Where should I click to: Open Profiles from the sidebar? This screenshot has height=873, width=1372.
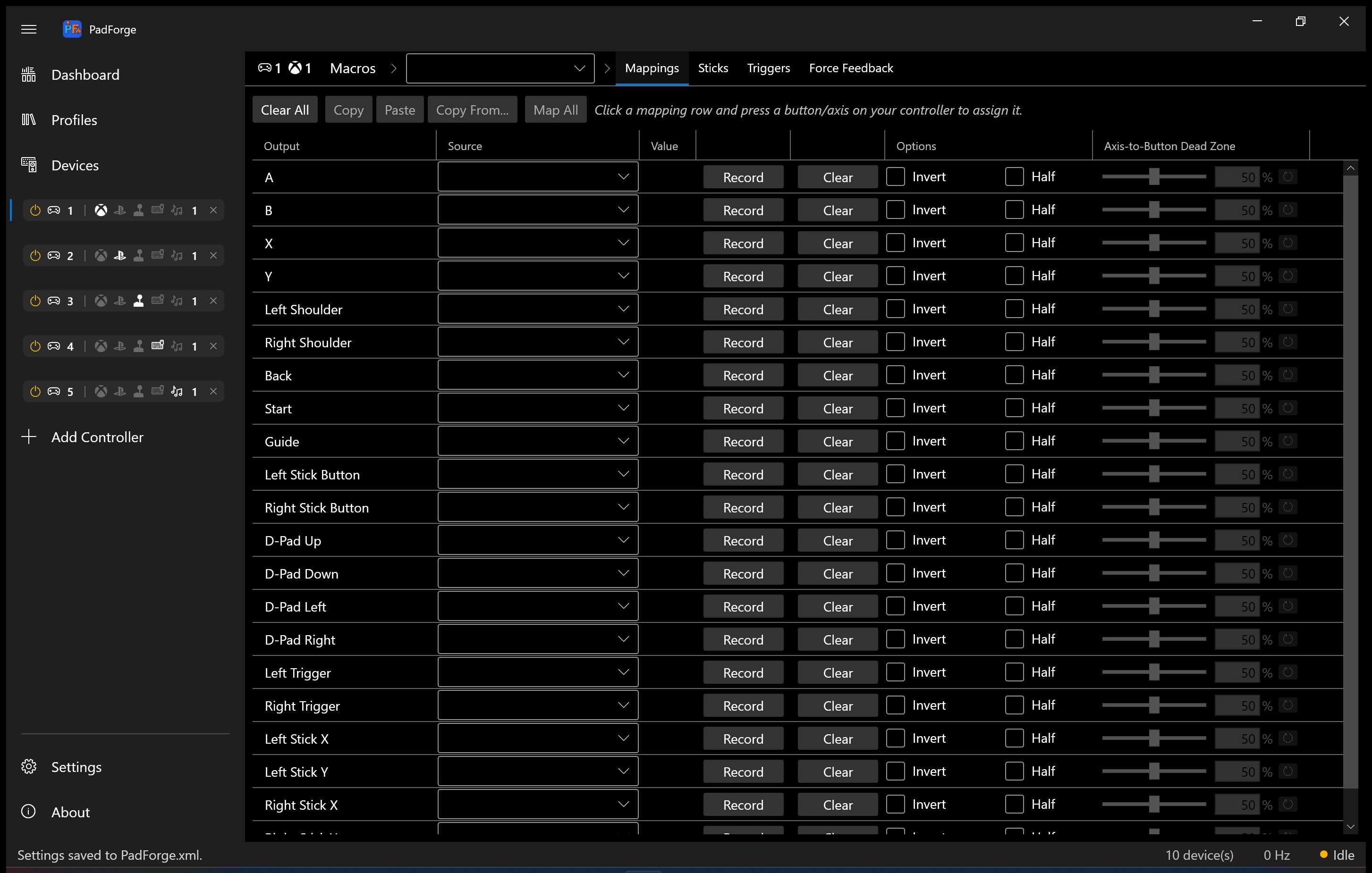tap(75, 119)
